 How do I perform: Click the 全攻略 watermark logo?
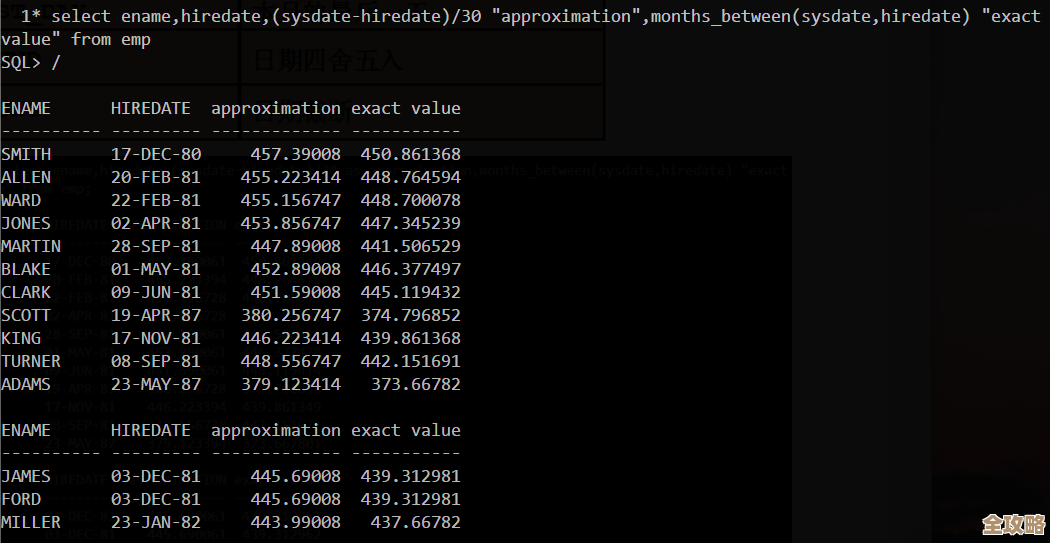click(1012, 525)
